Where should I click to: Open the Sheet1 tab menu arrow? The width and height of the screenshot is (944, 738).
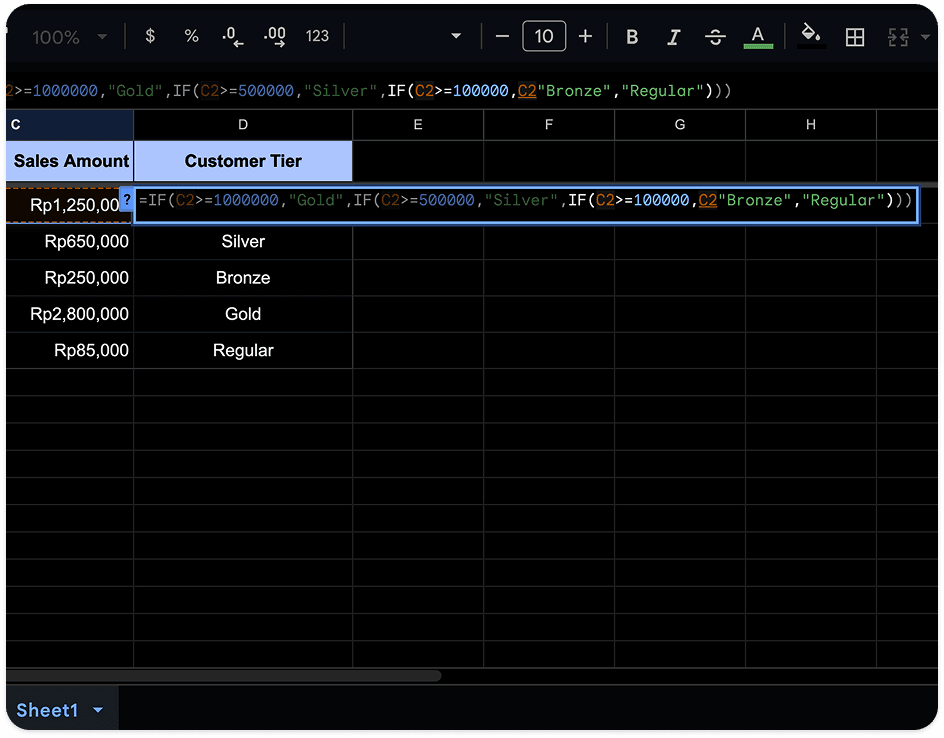pos(98,710)
